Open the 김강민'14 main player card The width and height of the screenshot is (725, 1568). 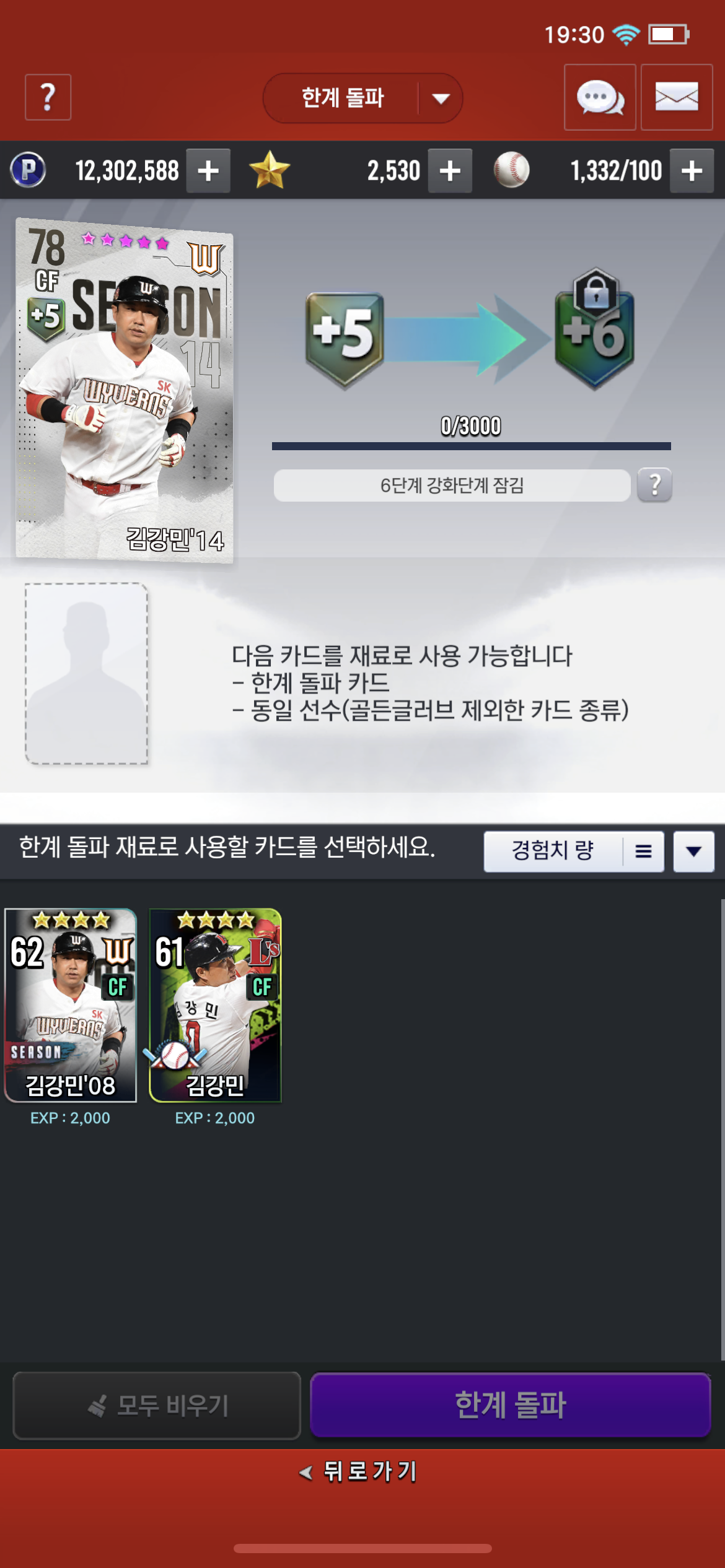125,390
